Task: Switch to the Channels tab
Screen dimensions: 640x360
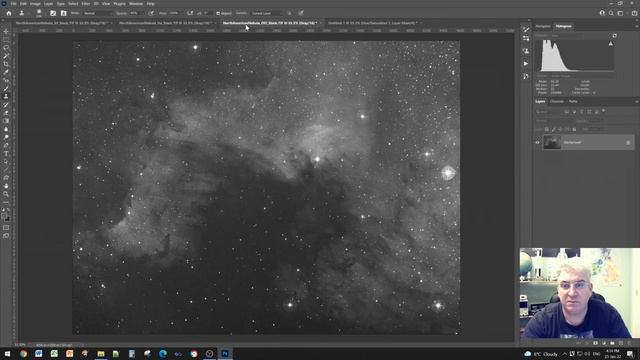Action: (x=557, y=101)
